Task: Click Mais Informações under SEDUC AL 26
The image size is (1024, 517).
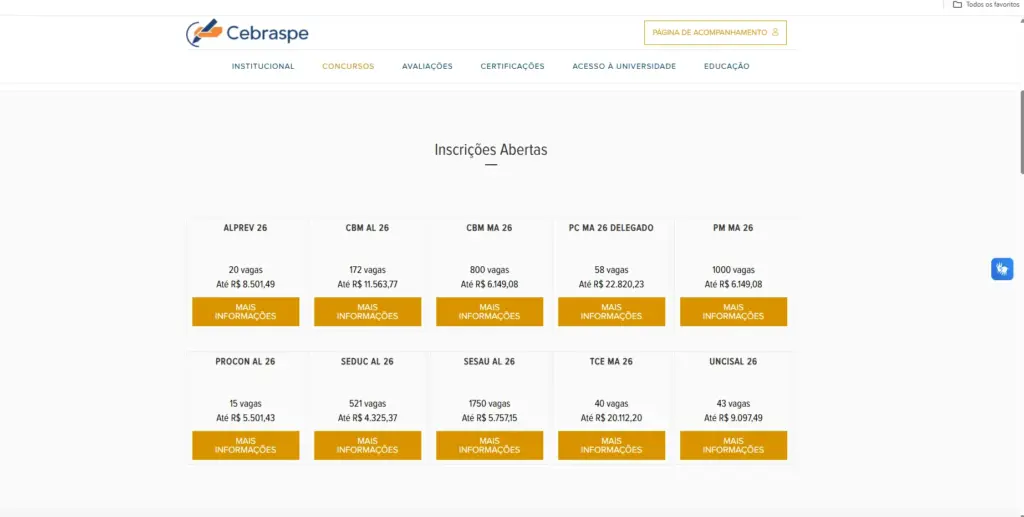Action: coord(368,445)
